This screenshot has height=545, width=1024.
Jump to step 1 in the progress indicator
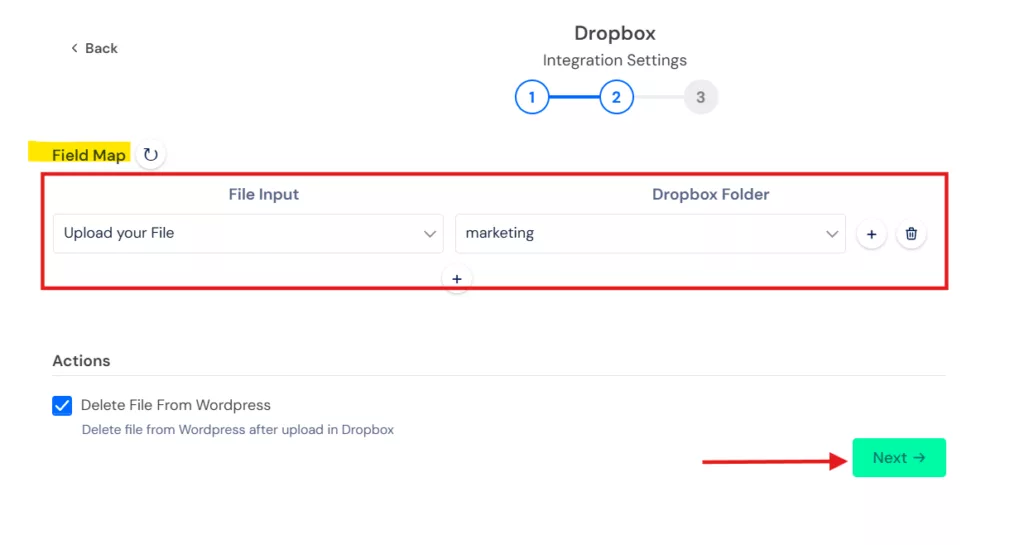pos(532,97)
